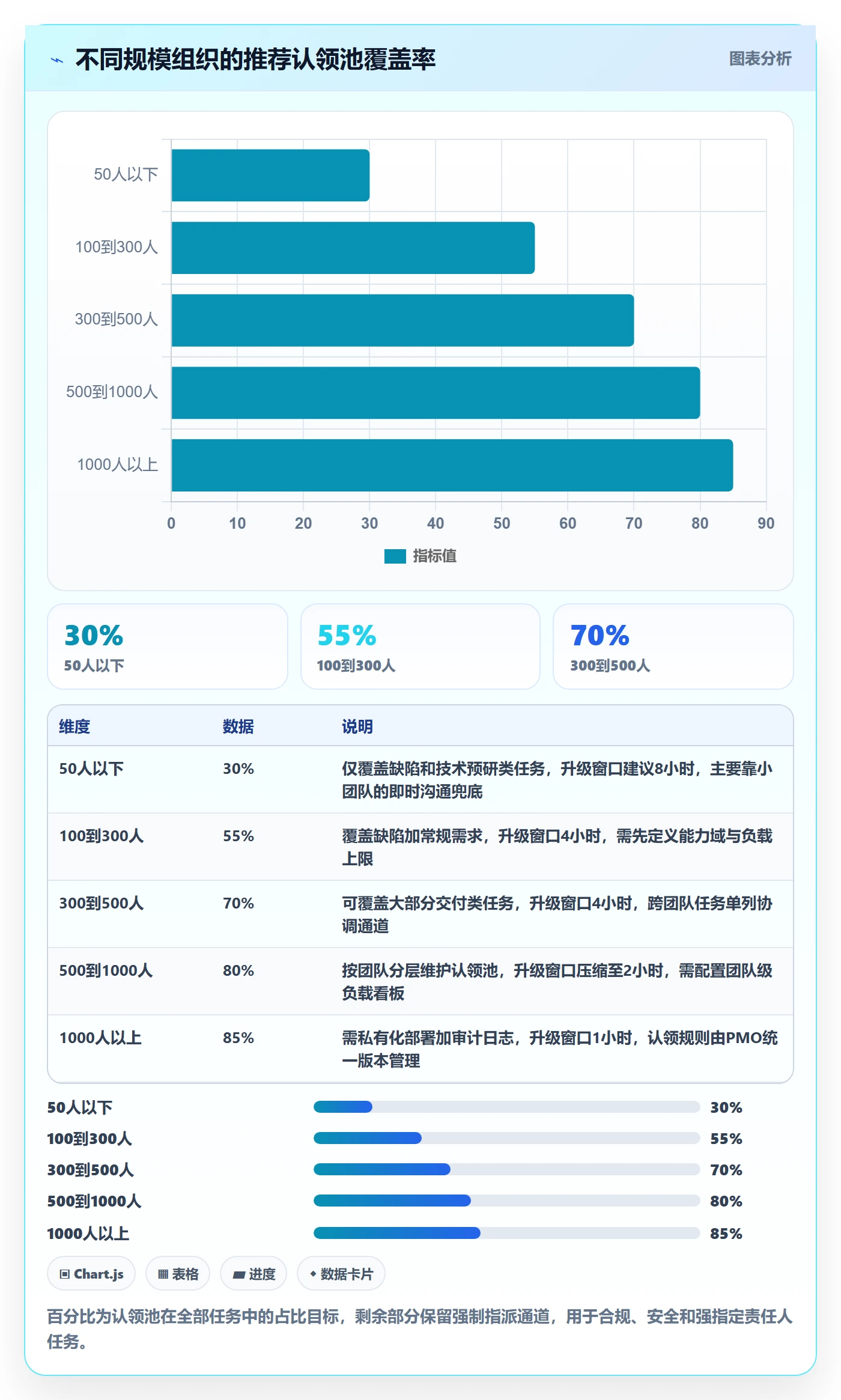
Task: Select the 55% data card
Action: click(421, 647)
